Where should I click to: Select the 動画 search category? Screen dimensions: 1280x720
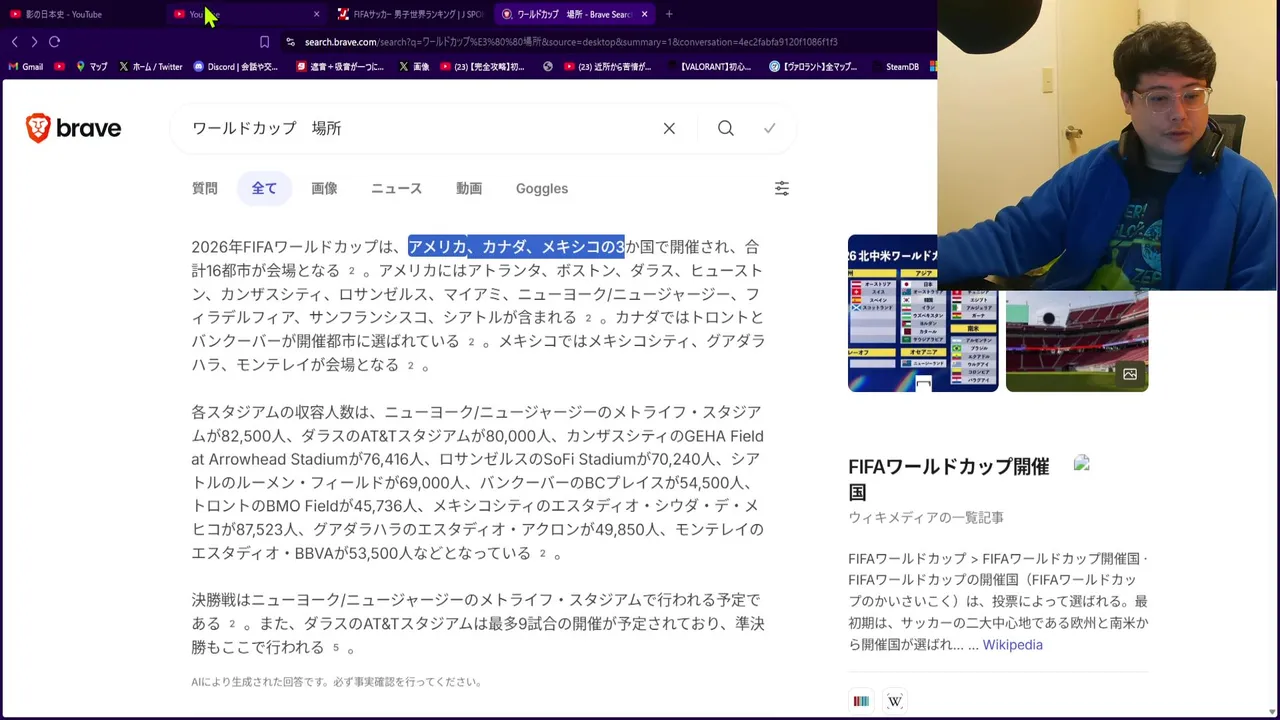pyautogui.click(x=469, y=188)
